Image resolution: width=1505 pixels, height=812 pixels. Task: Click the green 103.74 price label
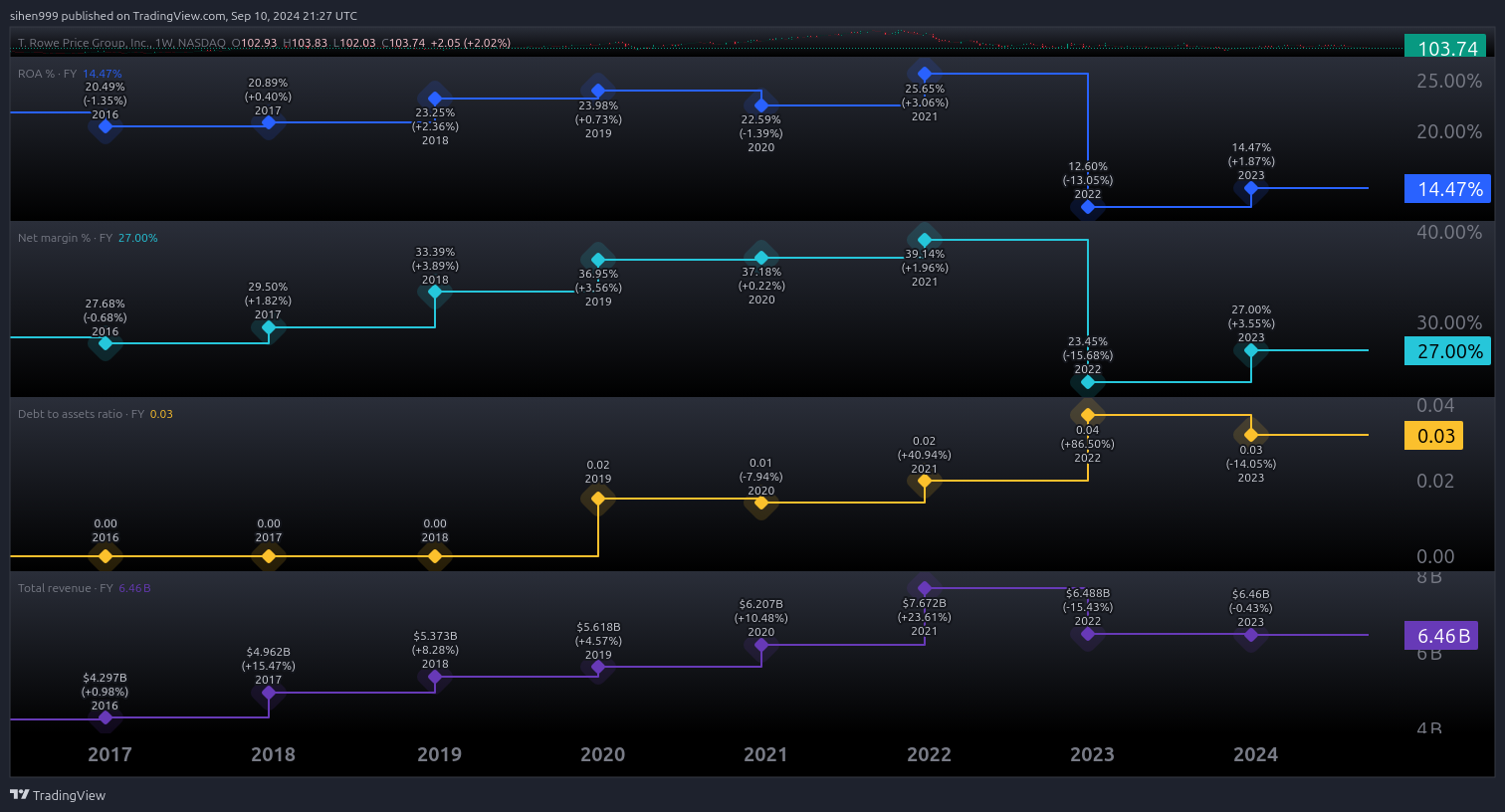(x=1445, y=47)
